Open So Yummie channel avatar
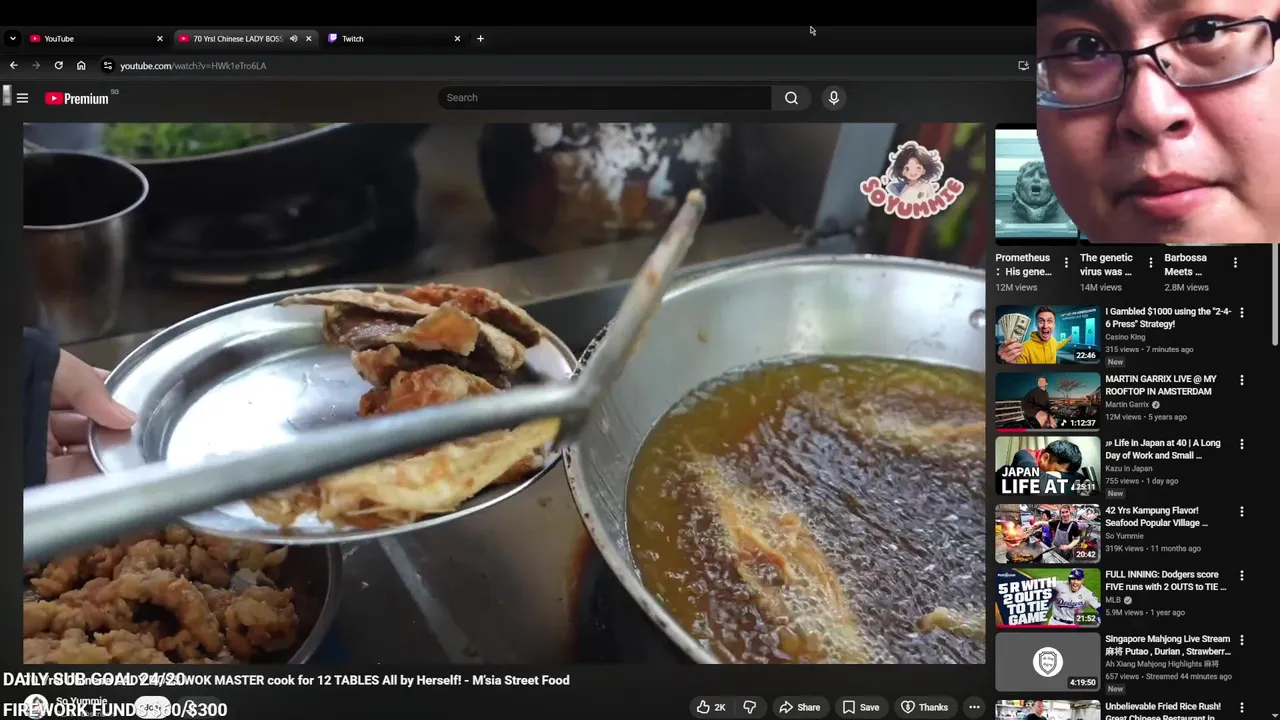Viewport: 1280px width, 720px height. [36, 705]
